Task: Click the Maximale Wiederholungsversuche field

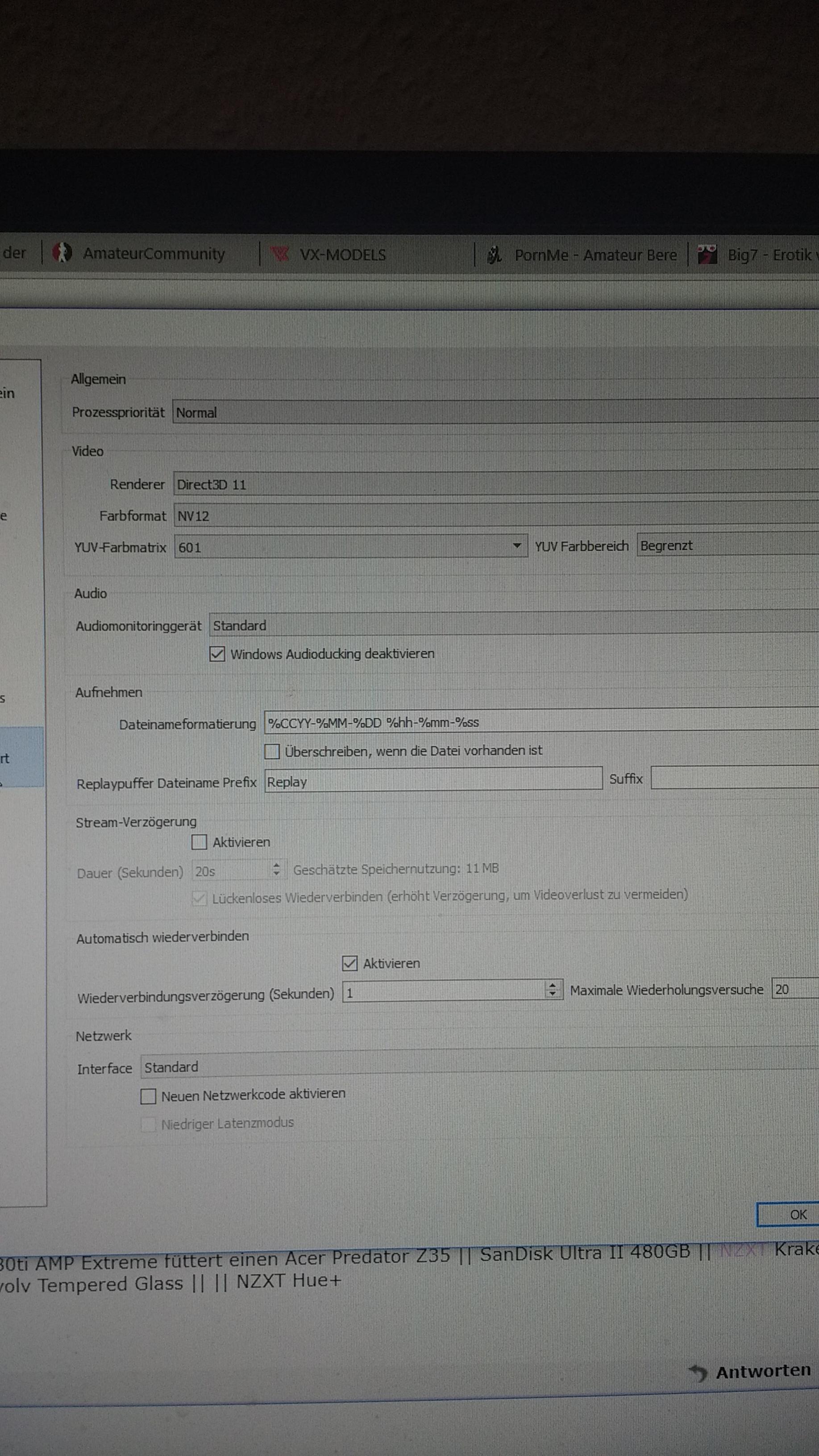Action: point(795,989)
